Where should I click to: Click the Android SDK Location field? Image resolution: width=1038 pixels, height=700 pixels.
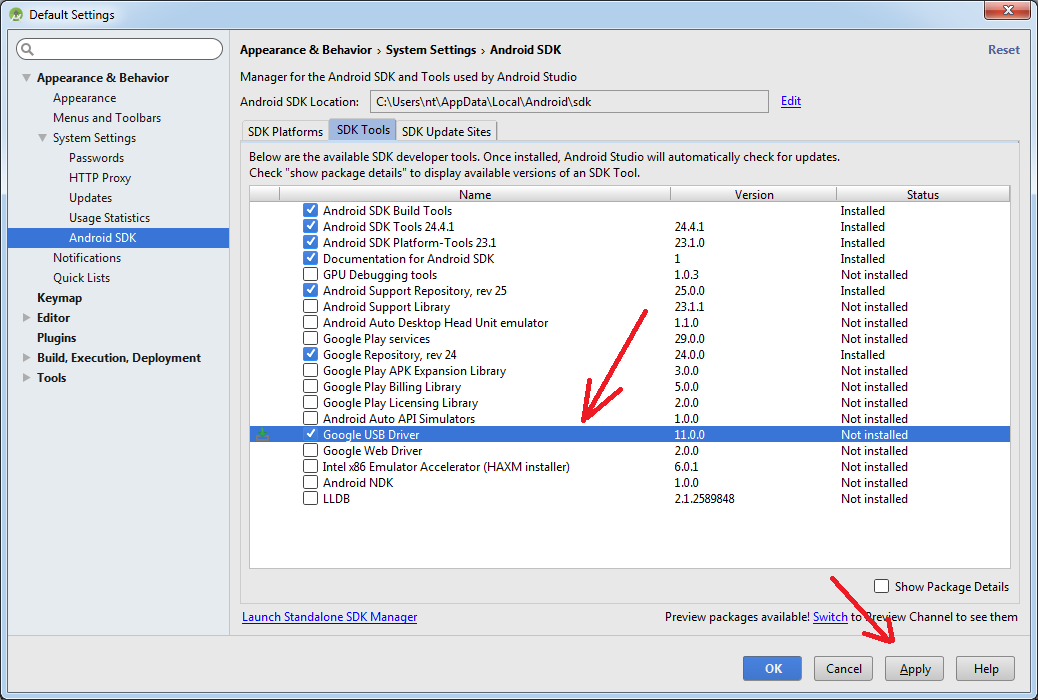click(569, 101)
